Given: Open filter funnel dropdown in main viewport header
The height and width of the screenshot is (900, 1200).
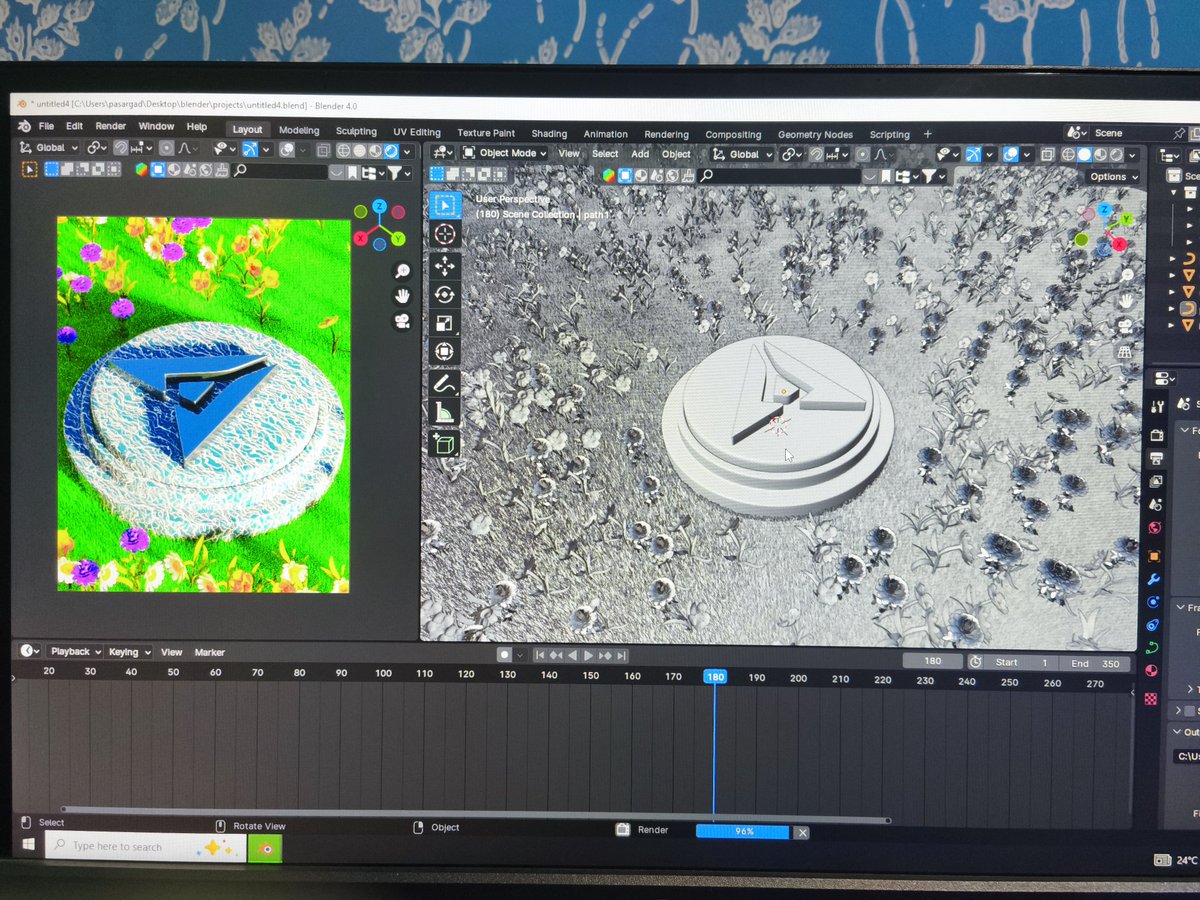Looking at the screenshot, I should 933,176.
